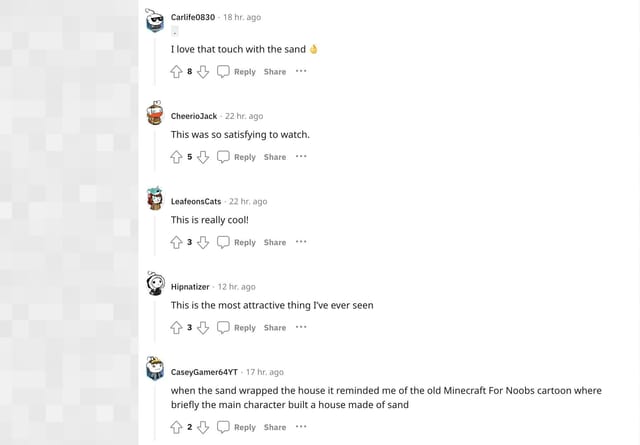The image size is (640, 445).
Task: Open more options on LeafeonsCats' comment
Action: pyautogui.click(x=301, y=242)
